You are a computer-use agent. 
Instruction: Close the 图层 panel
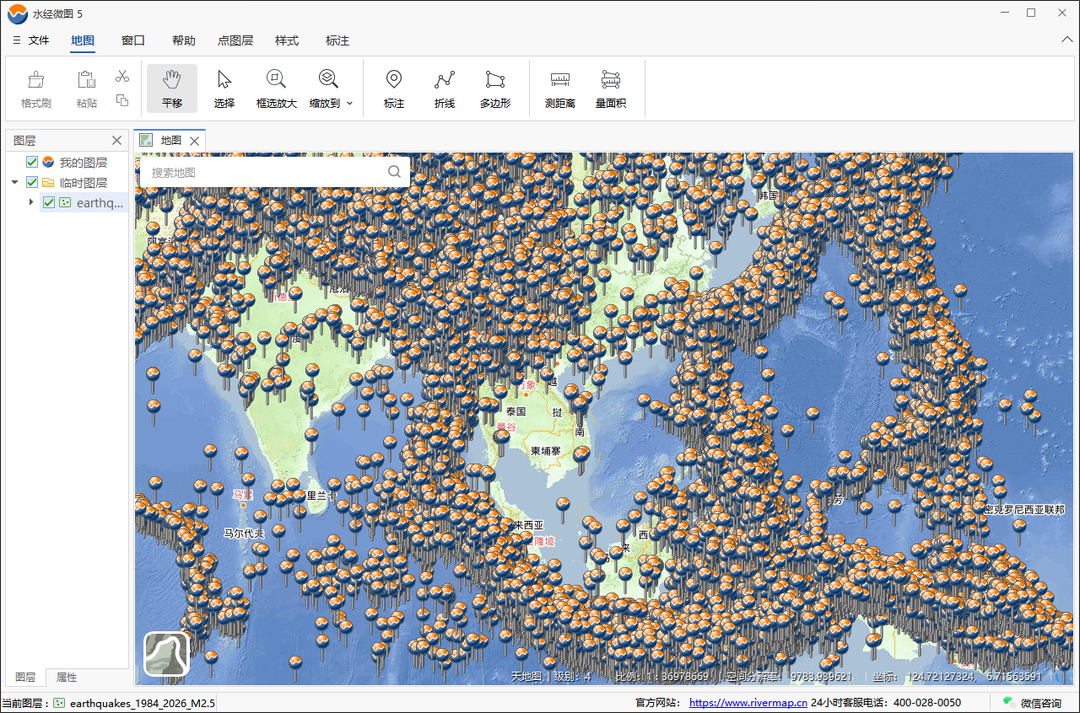tap(116, 141)
